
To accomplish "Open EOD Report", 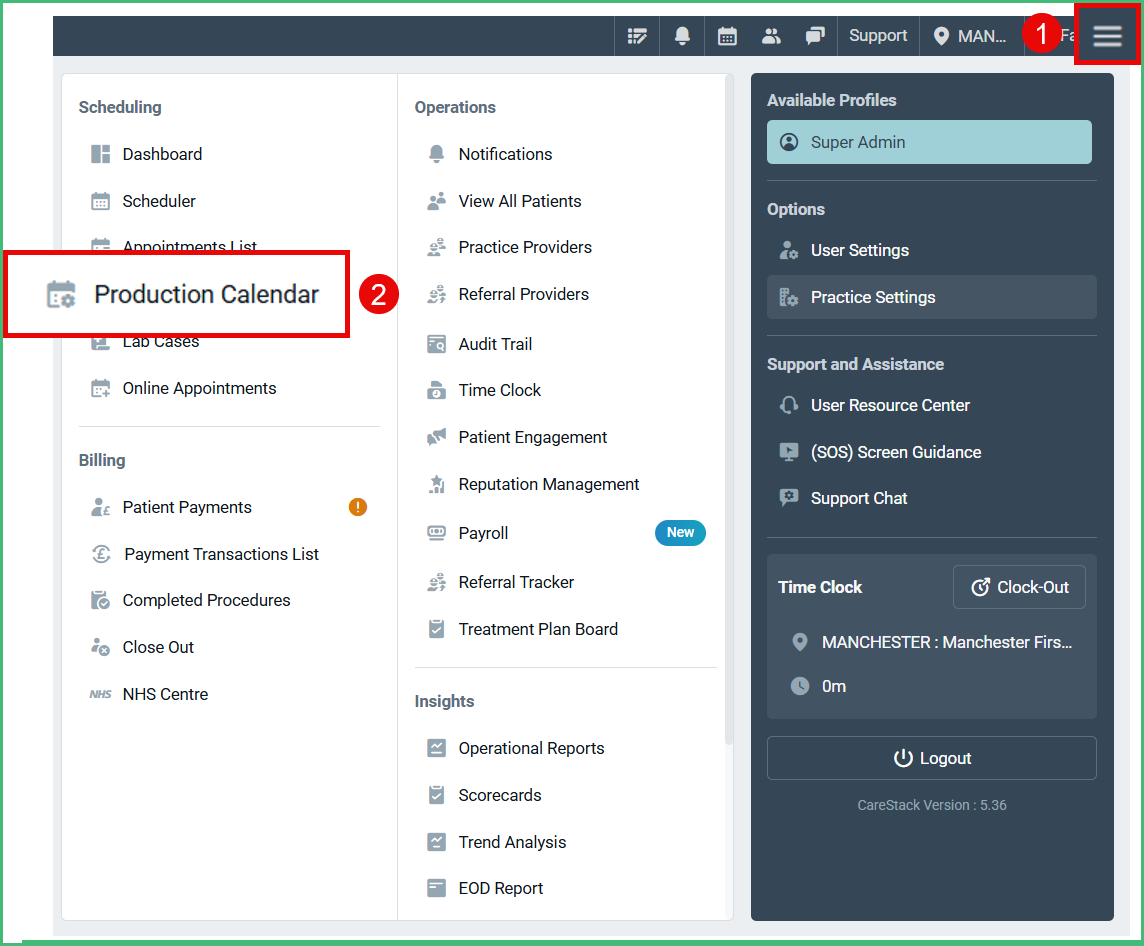I will tap(500, 888).
